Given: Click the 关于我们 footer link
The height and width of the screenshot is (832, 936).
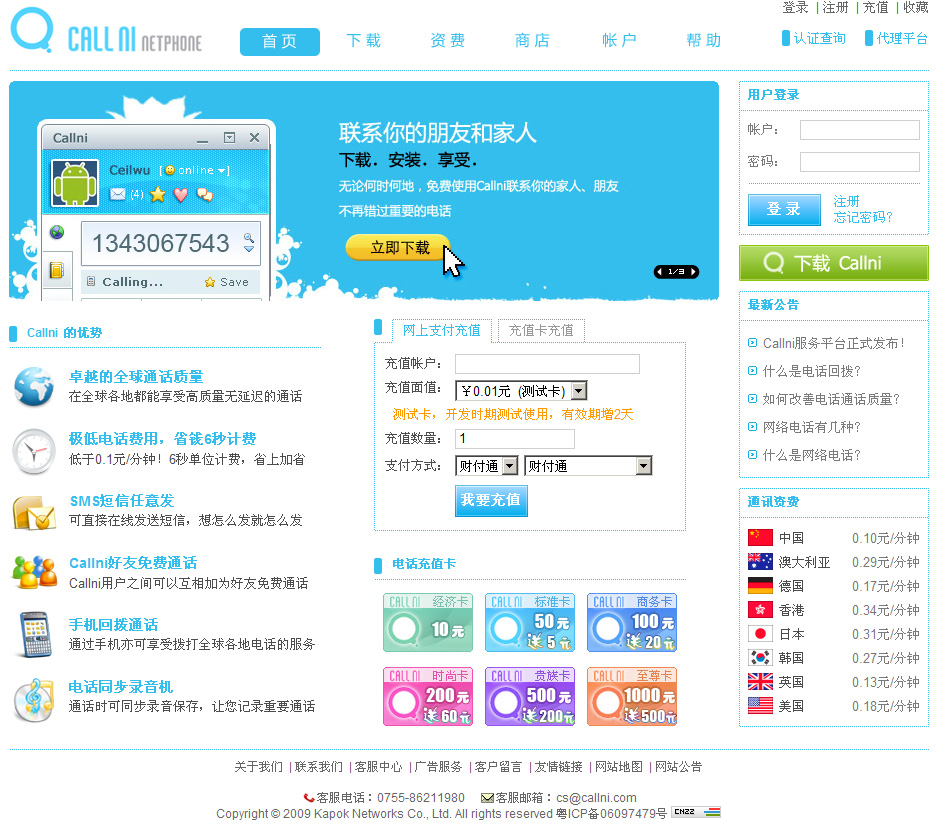Looking at the screenshot, I should point(258,766).
